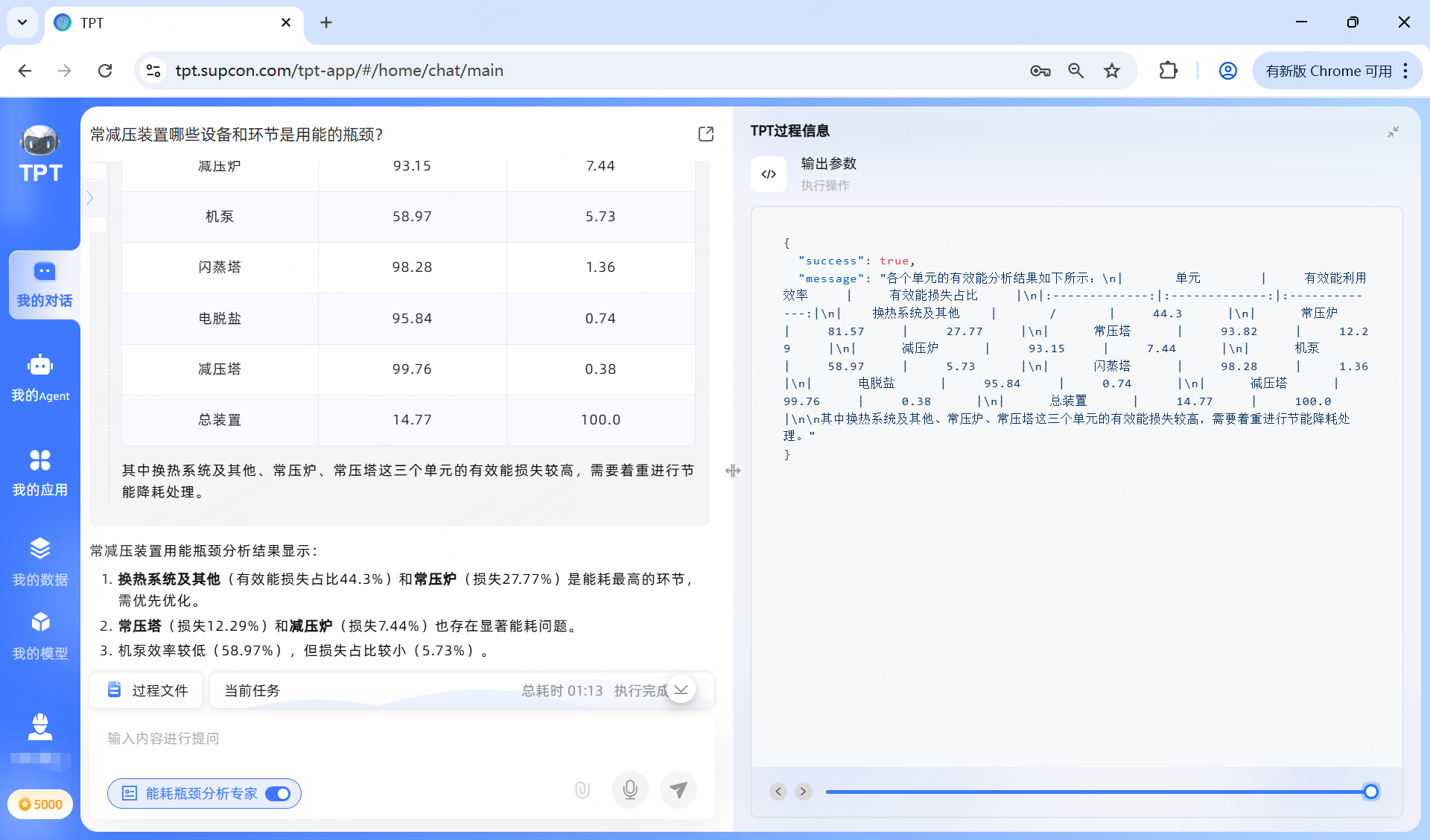
Task: Collapse the 当前任务 task panel
Action: coord(681,690)
